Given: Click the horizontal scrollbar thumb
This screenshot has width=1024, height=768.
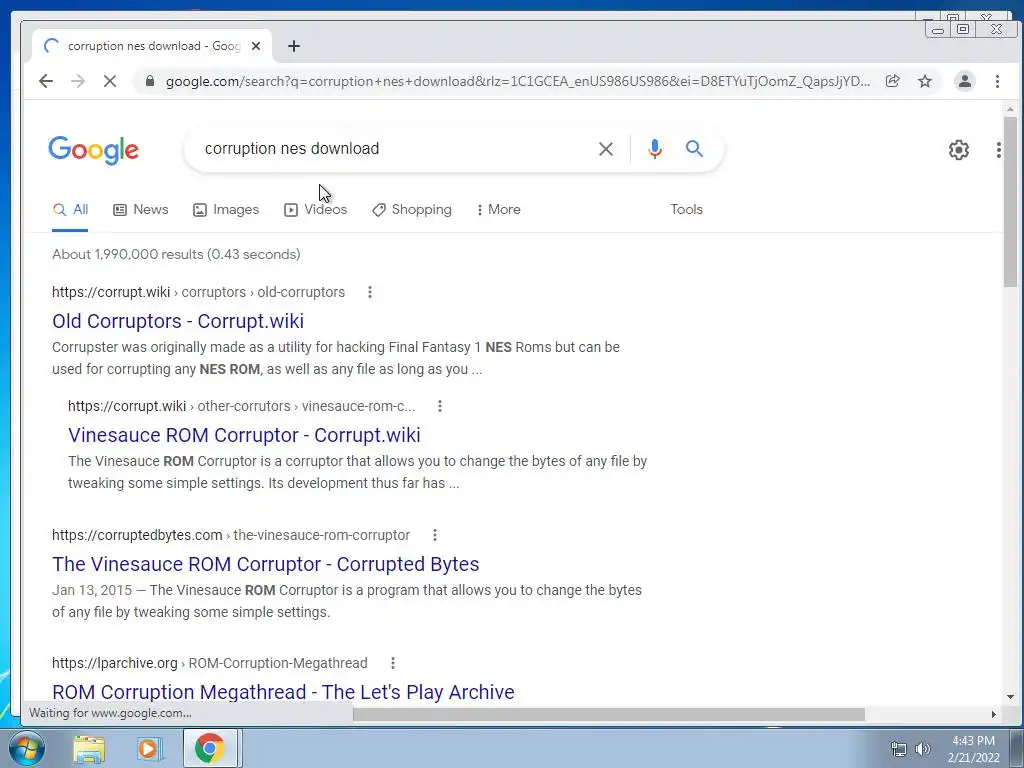Looking at the screenshot, I should [x=609, y=714].
